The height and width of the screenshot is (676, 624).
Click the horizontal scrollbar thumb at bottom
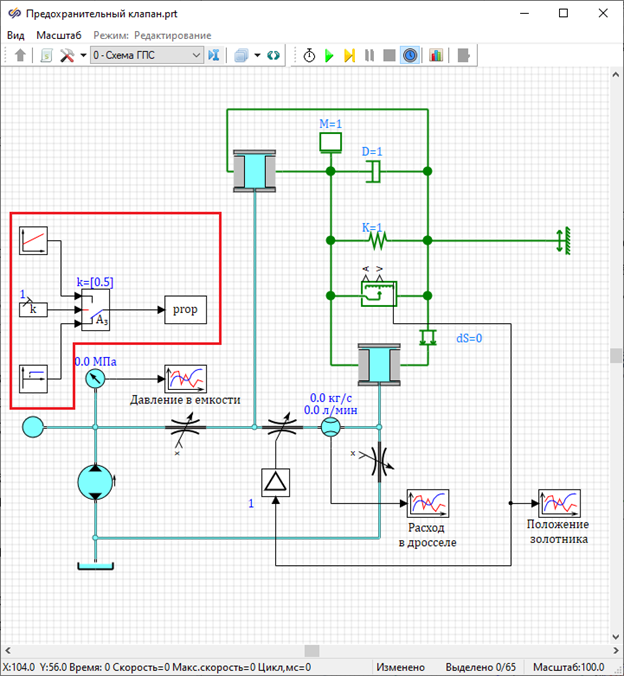[313, 651]
